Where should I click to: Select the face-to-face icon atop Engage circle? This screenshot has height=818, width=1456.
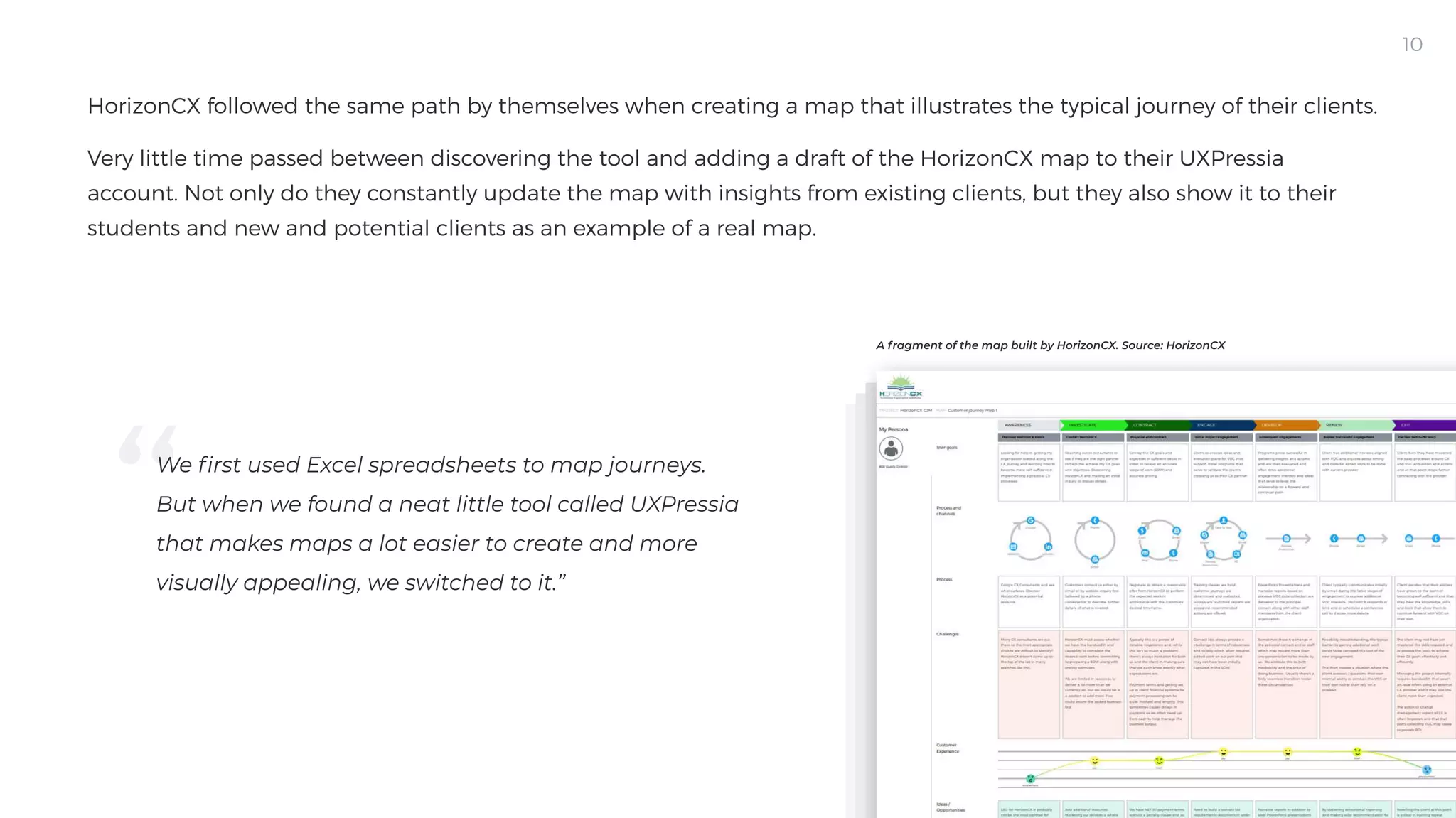1223,521
